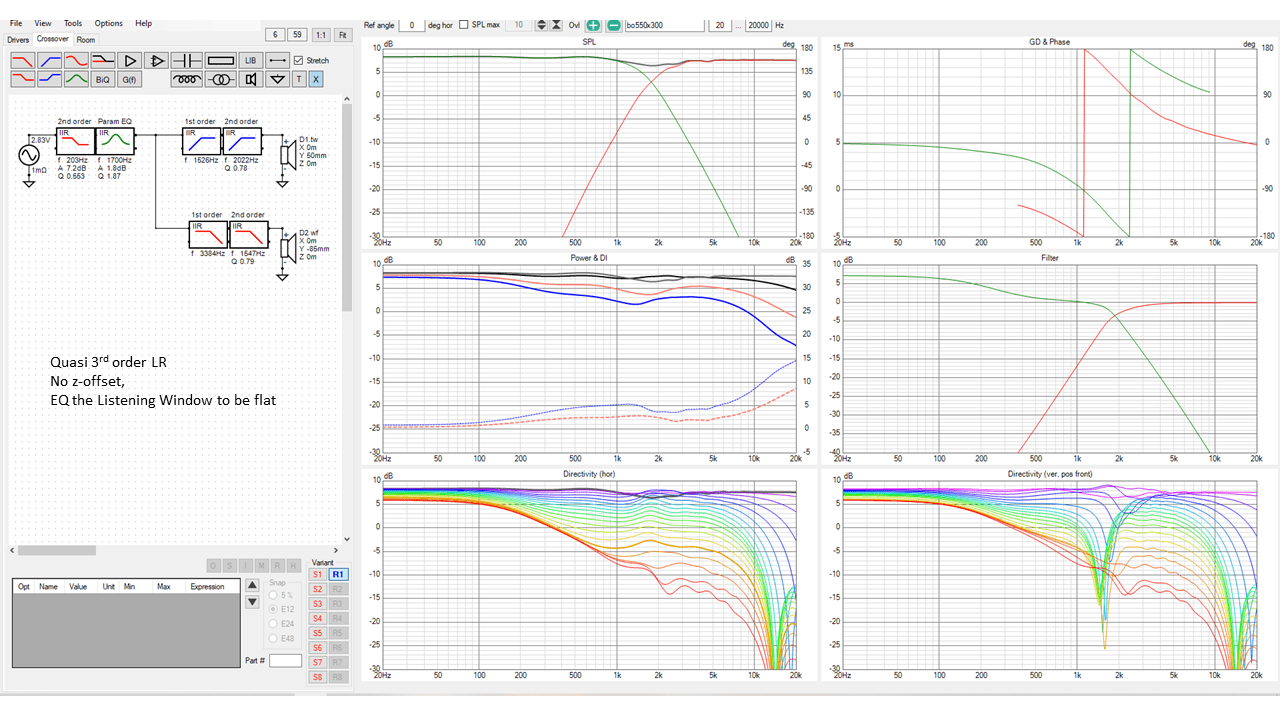Click the overlay name field bo550x300
The width and height of the screenshot is (1280, 720).
664,25
